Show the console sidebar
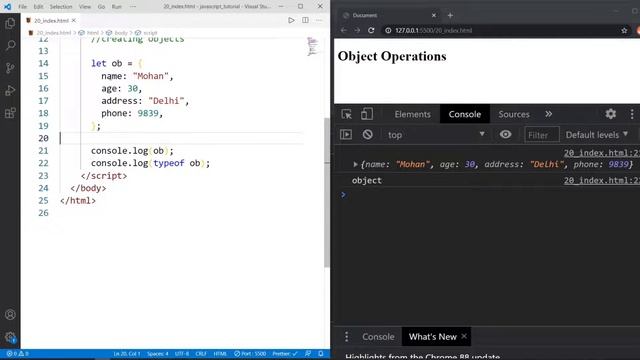Image resolution: width=640 pixels, height=360 pixels. tap(346, 134)
